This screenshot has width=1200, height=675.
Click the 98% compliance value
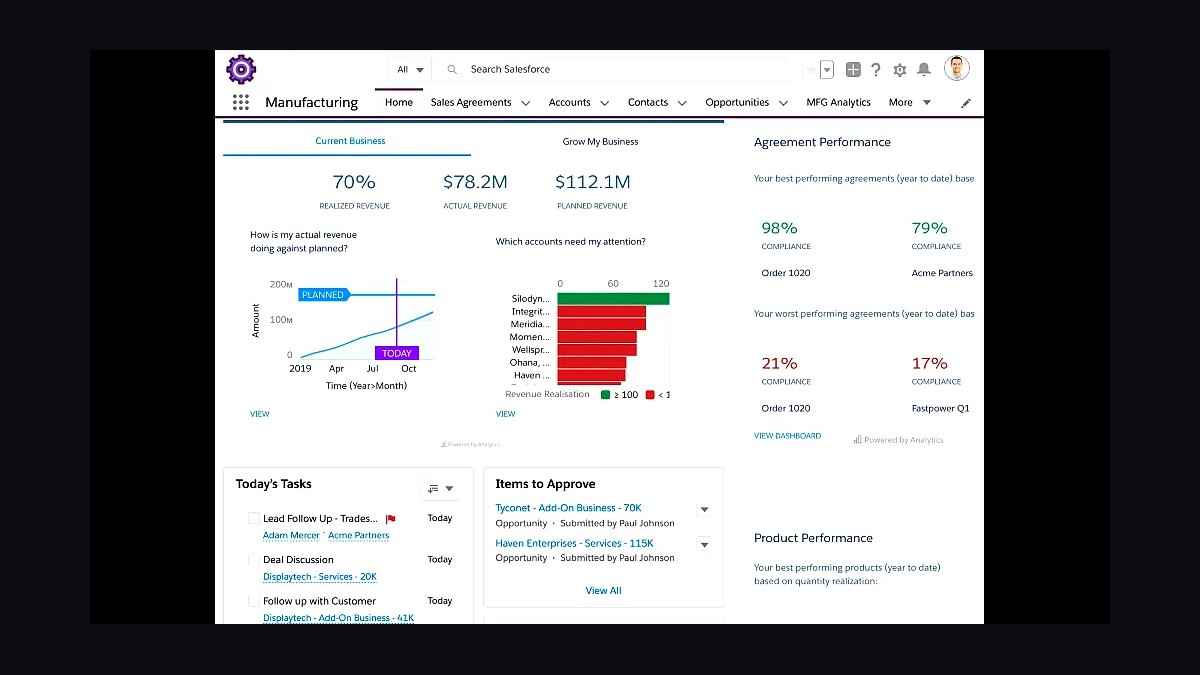point(779,228)
